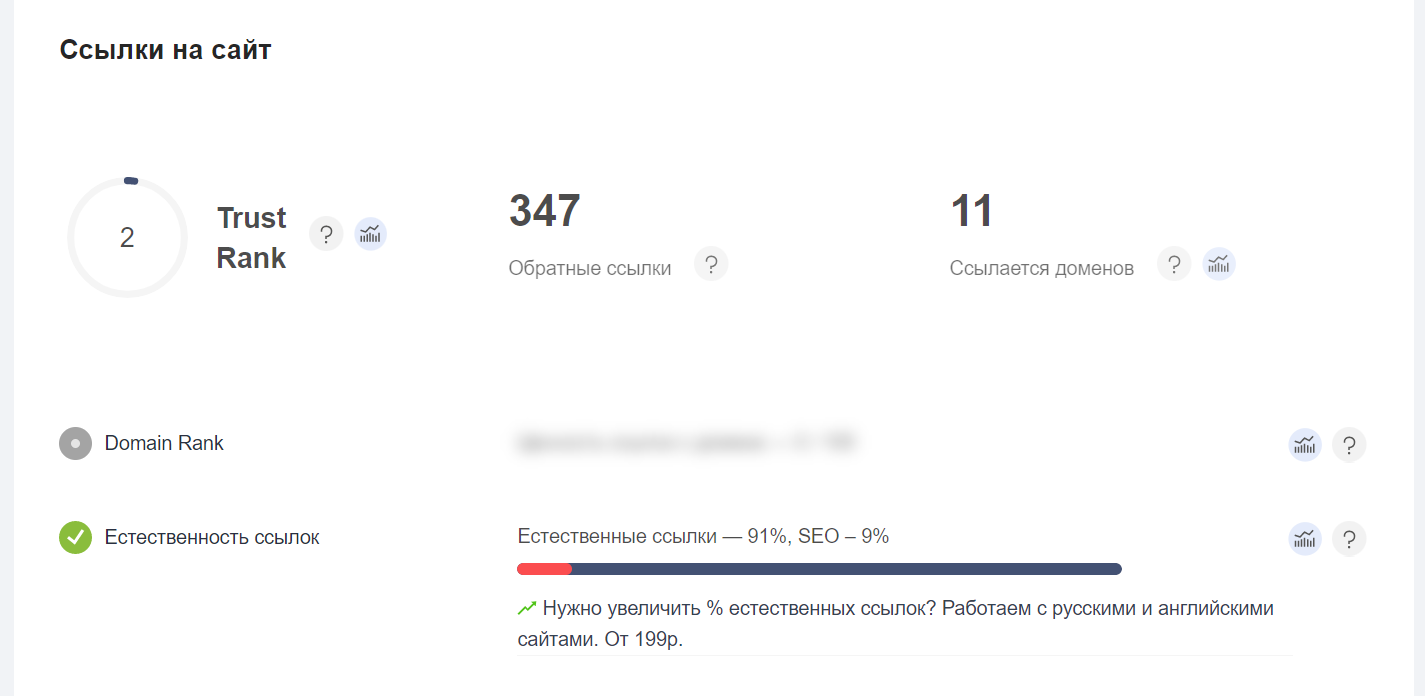The width and height of the screenshot is (1425, 696).
Task: Show chart icon for Естественность ссылок row
Action: pos(1305,539)
